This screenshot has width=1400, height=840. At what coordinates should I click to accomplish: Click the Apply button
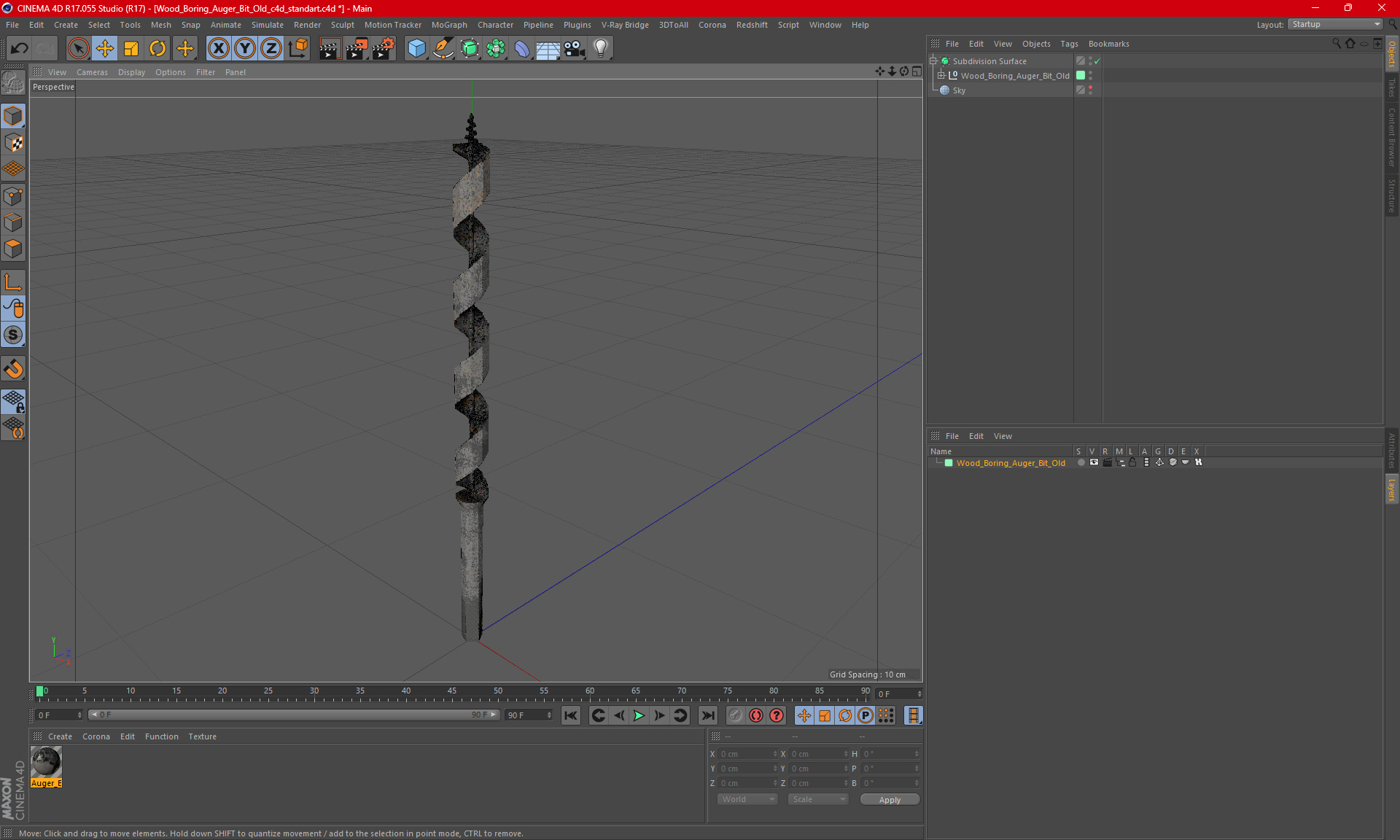tap(890, 800)
